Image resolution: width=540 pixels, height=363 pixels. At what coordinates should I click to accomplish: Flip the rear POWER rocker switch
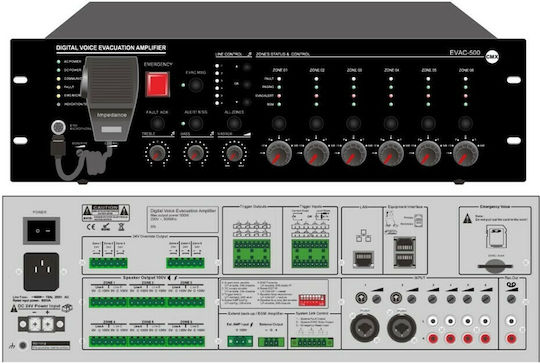tap(41, 231)
